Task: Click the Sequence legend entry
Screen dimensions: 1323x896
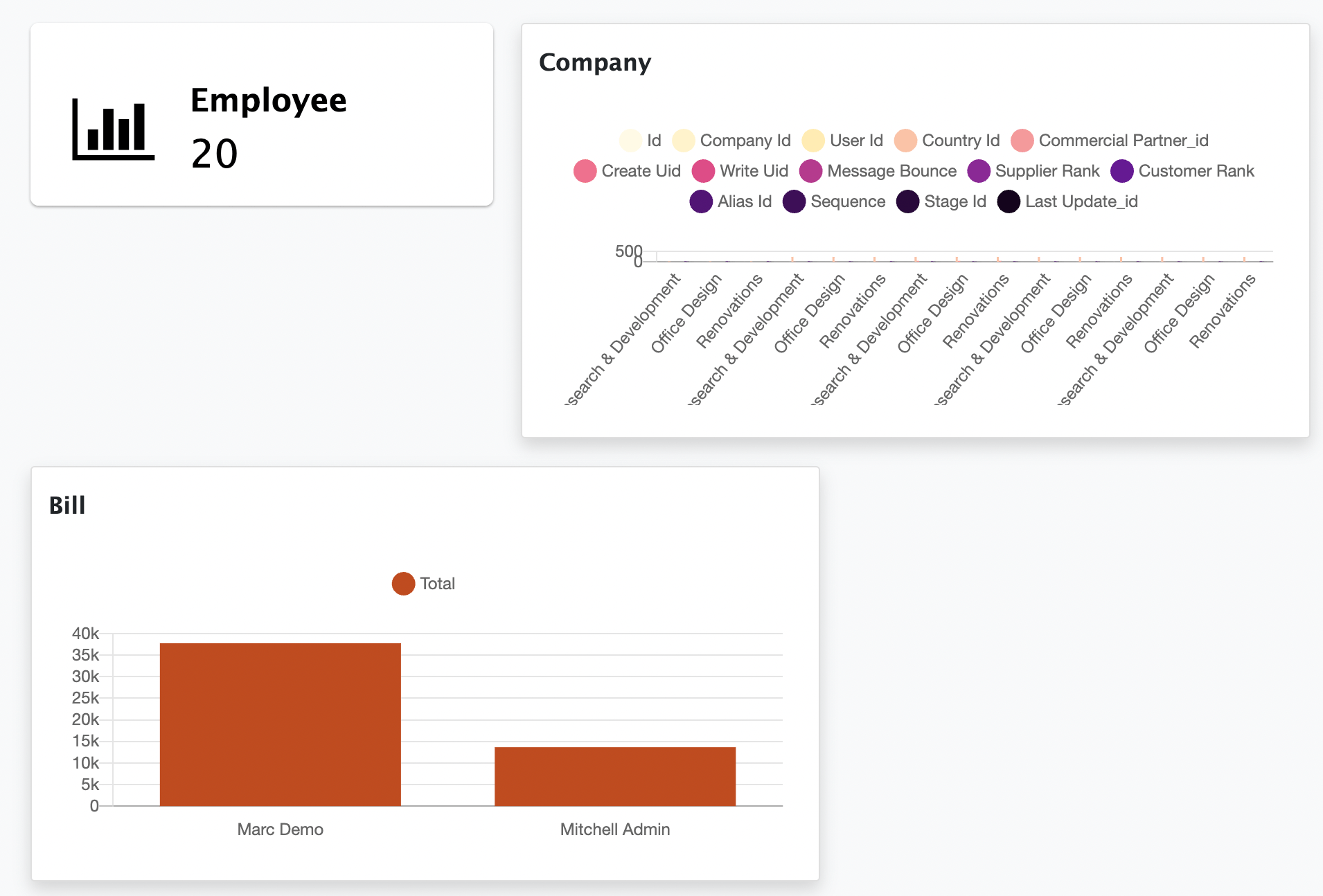Action: tap(835, 201)
